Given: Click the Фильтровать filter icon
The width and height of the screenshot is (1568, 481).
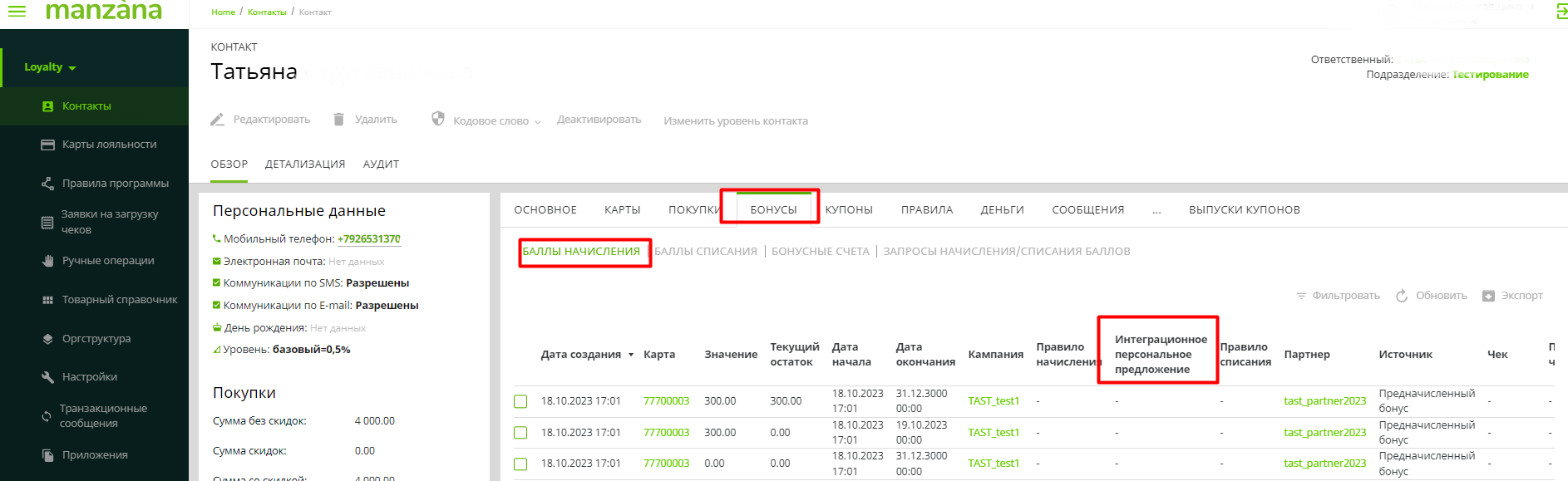Looking at the screenshot, I should coord(1301,296).
